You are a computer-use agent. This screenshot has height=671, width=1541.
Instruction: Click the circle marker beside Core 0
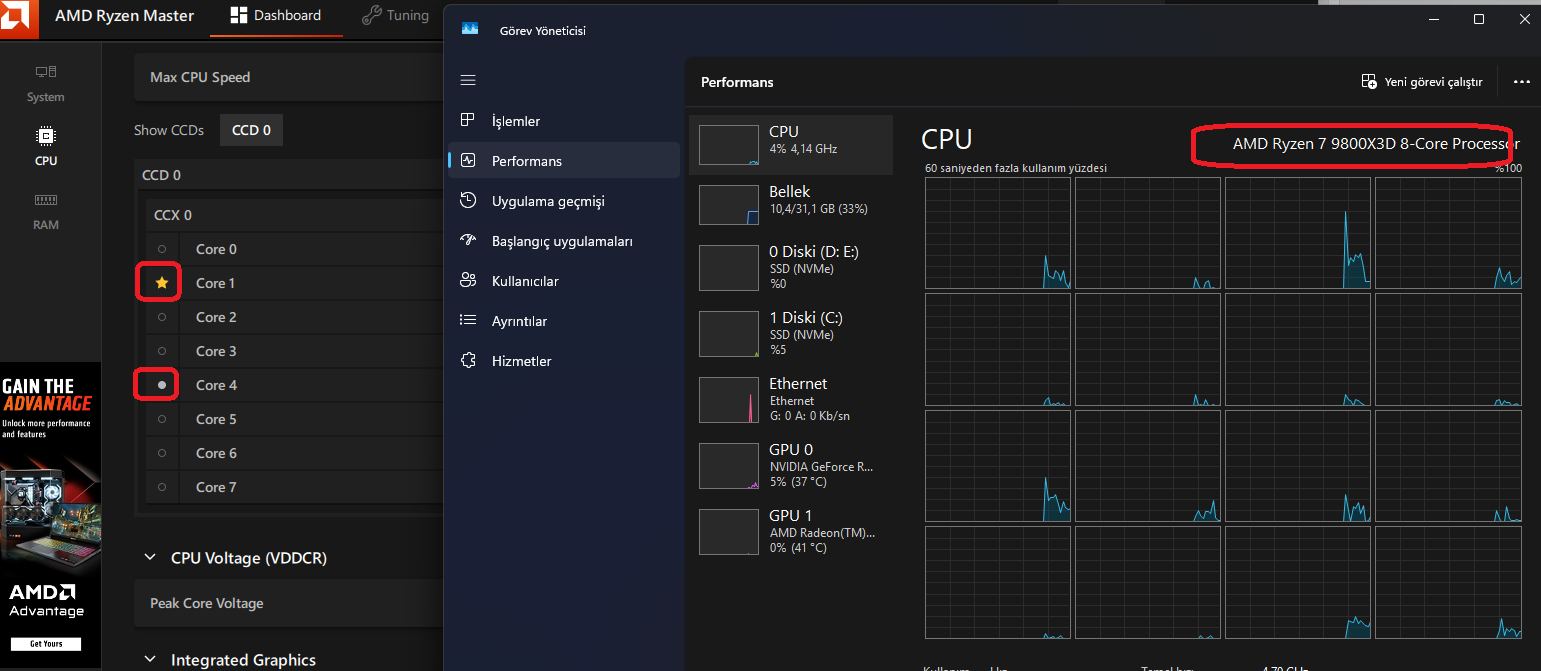(162, 249)
